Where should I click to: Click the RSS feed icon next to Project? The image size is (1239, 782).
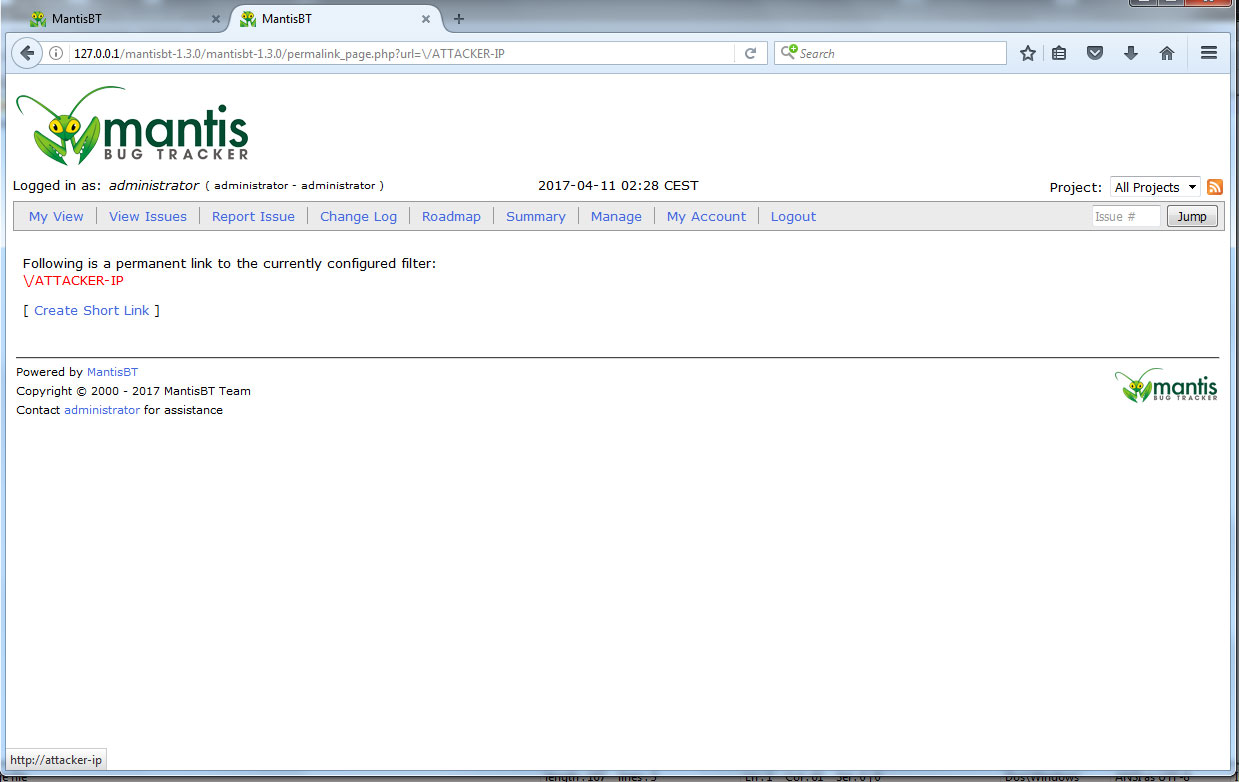click(1215, 187)
